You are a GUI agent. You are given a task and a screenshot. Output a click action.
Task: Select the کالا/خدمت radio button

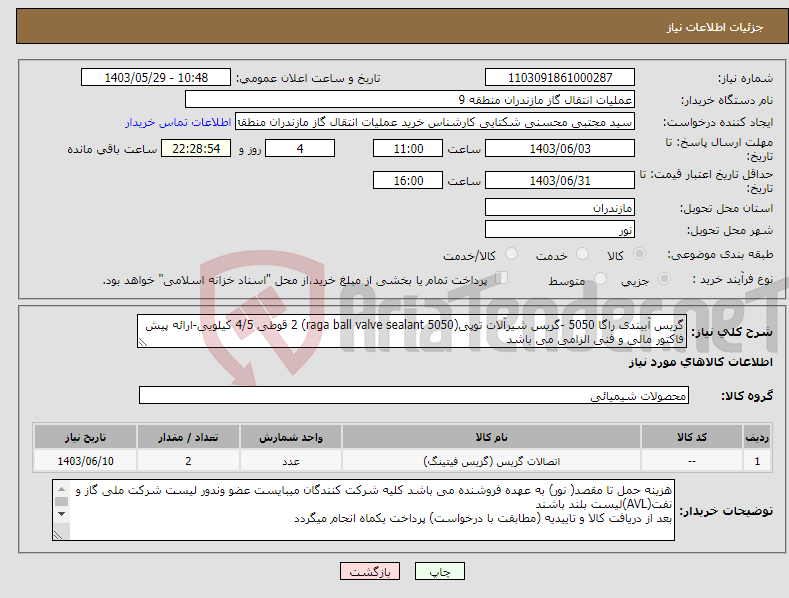tap(511, 254)
